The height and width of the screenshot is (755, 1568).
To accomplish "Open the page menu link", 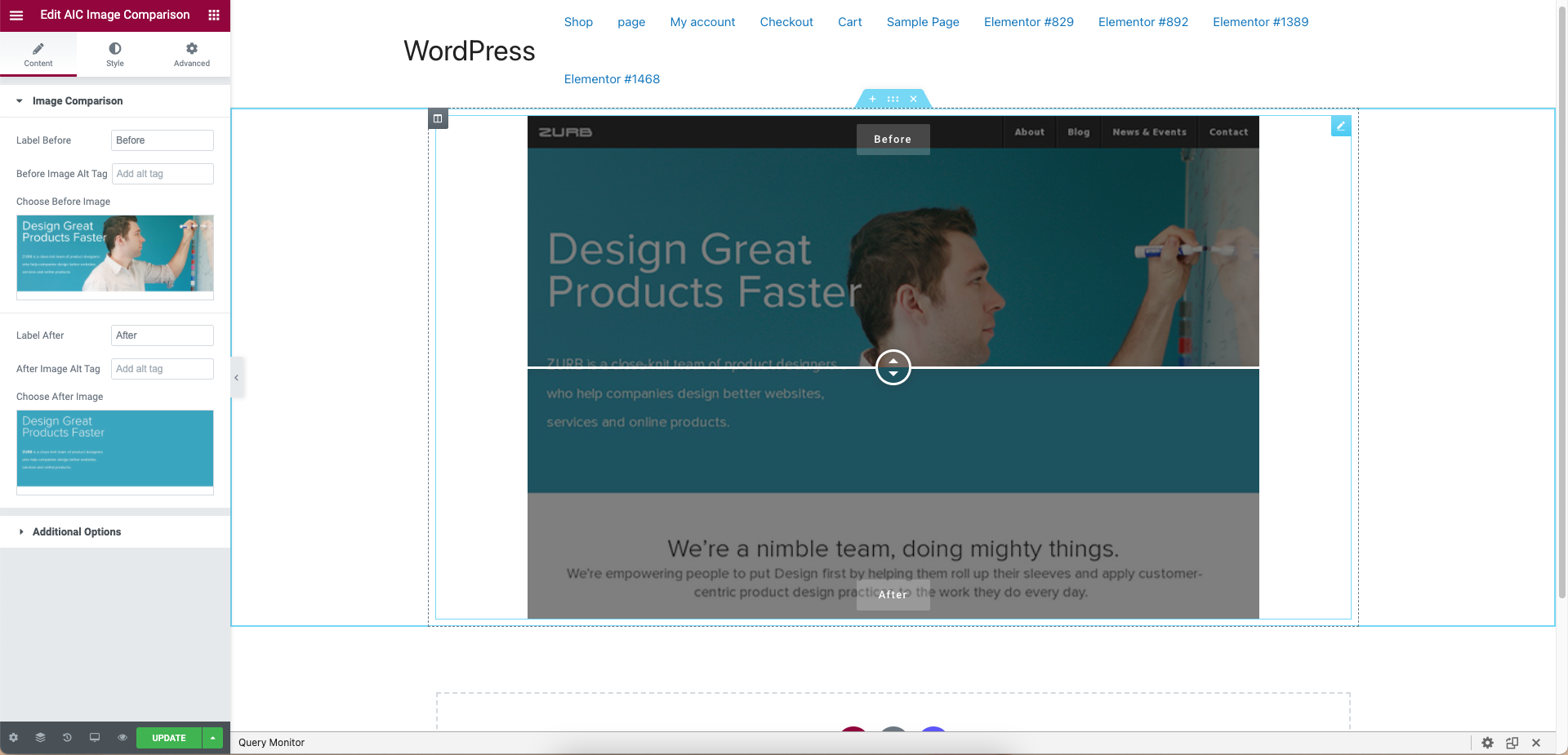I will click(631, 22).
